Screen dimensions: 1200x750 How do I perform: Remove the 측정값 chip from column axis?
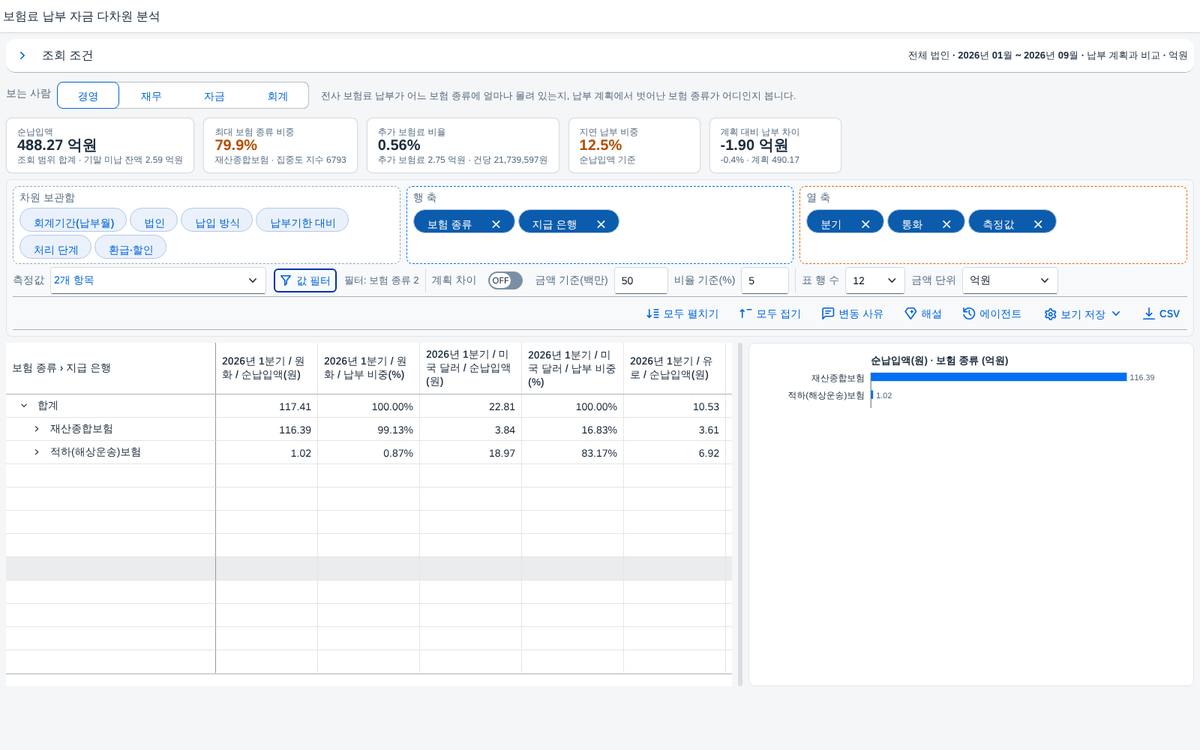1038,224
